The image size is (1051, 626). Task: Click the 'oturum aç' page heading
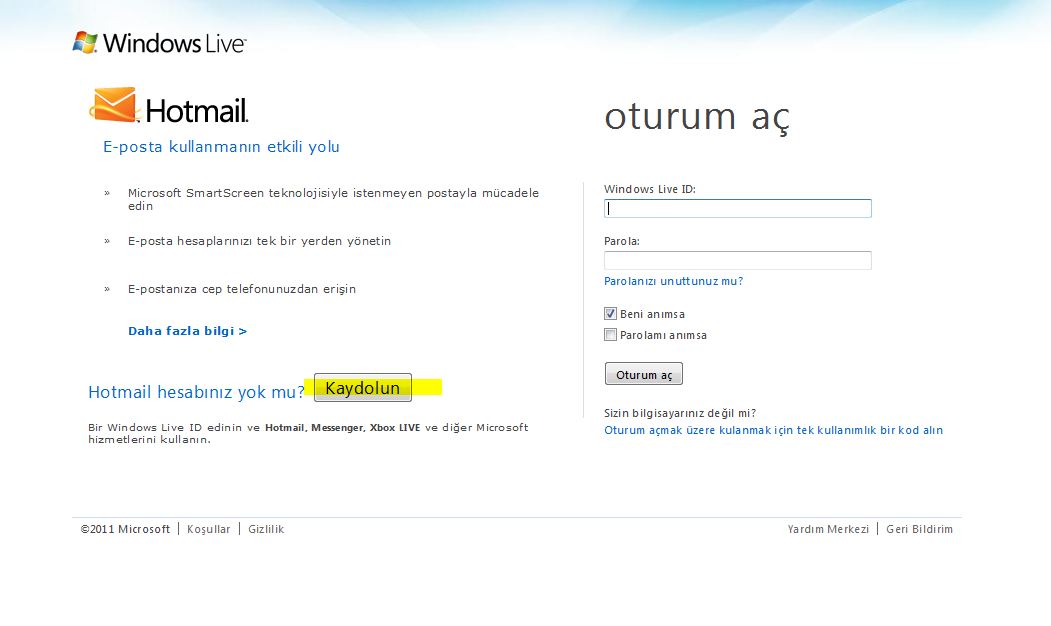pyautogui.click(x=697, y=117)
